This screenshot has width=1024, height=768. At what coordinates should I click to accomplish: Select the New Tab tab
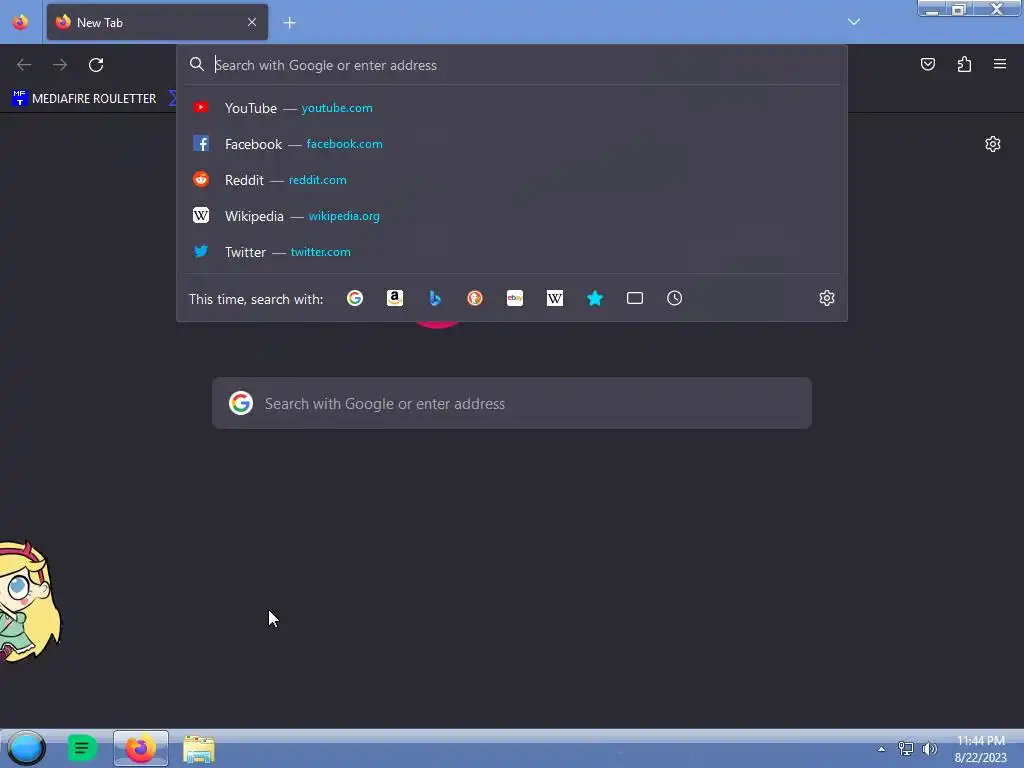pos(157,22)
